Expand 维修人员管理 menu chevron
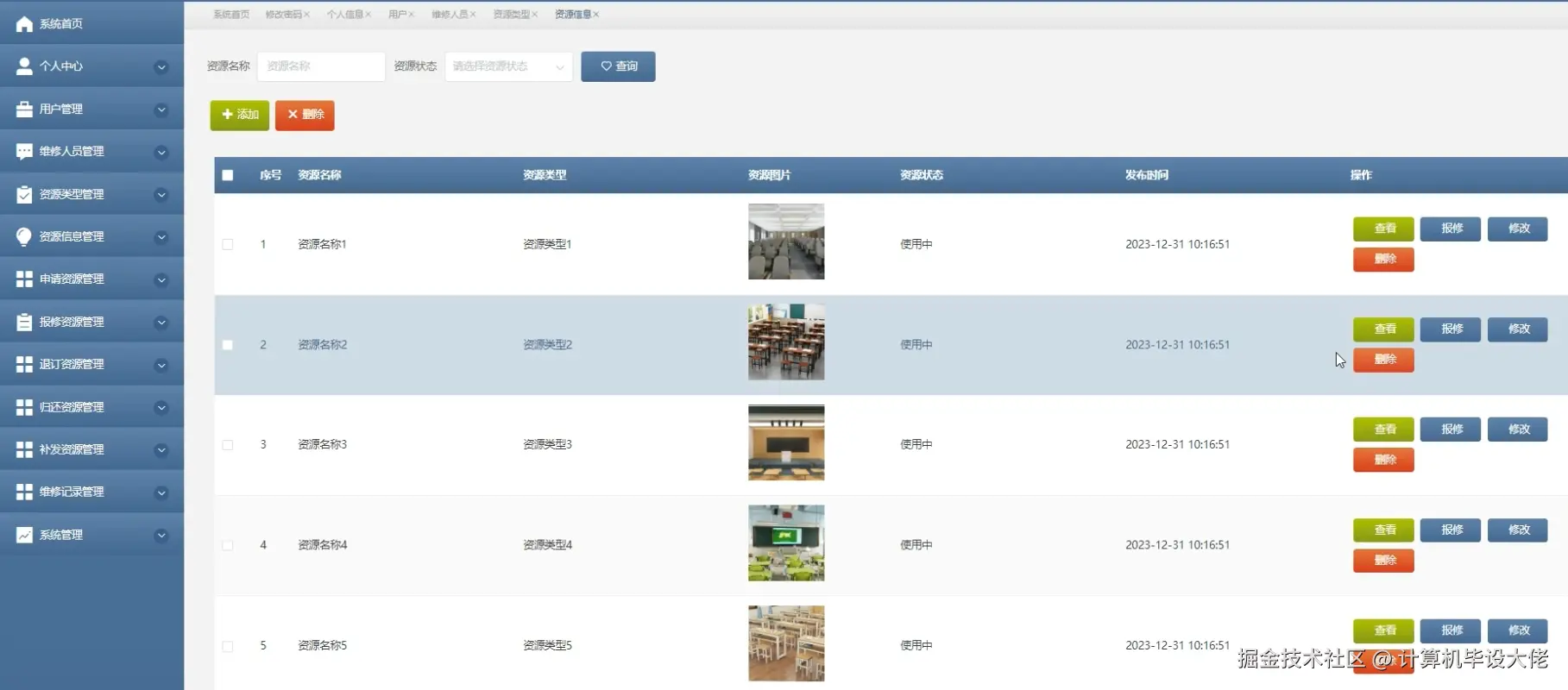Screen dimensions: 1568x690 click(161, 153)
